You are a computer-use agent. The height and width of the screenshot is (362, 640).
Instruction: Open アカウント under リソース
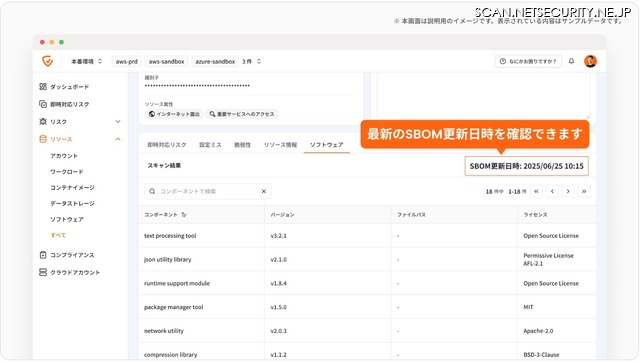pyautogui.click(x=64, y=156)
